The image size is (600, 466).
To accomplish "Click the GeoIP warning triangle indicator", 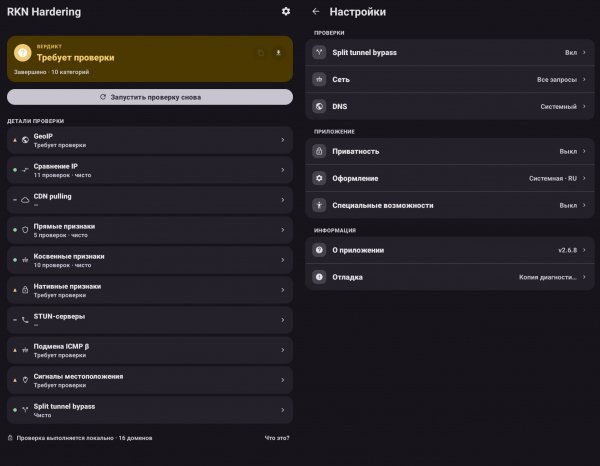I will (15, 140).
